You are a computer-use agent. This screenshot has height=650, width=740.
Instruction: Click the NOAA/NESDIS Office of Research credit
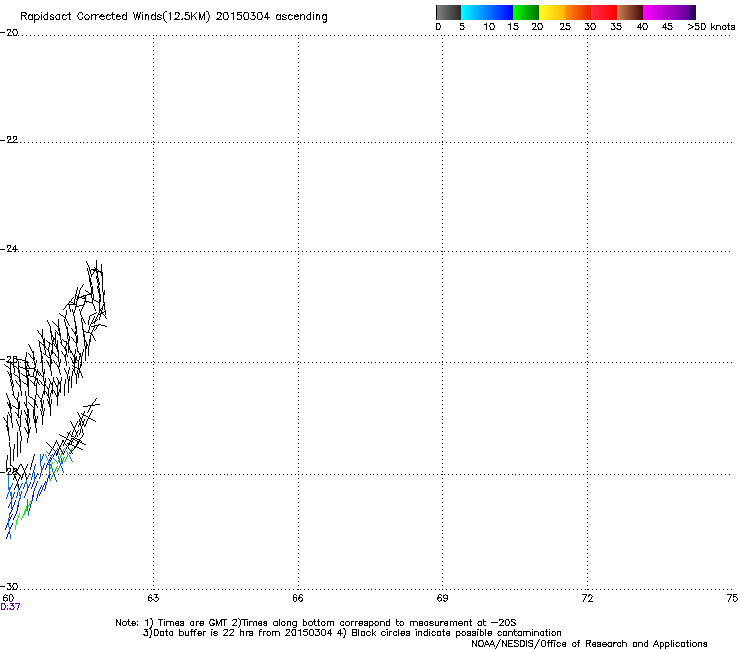[x=589, y=644]
